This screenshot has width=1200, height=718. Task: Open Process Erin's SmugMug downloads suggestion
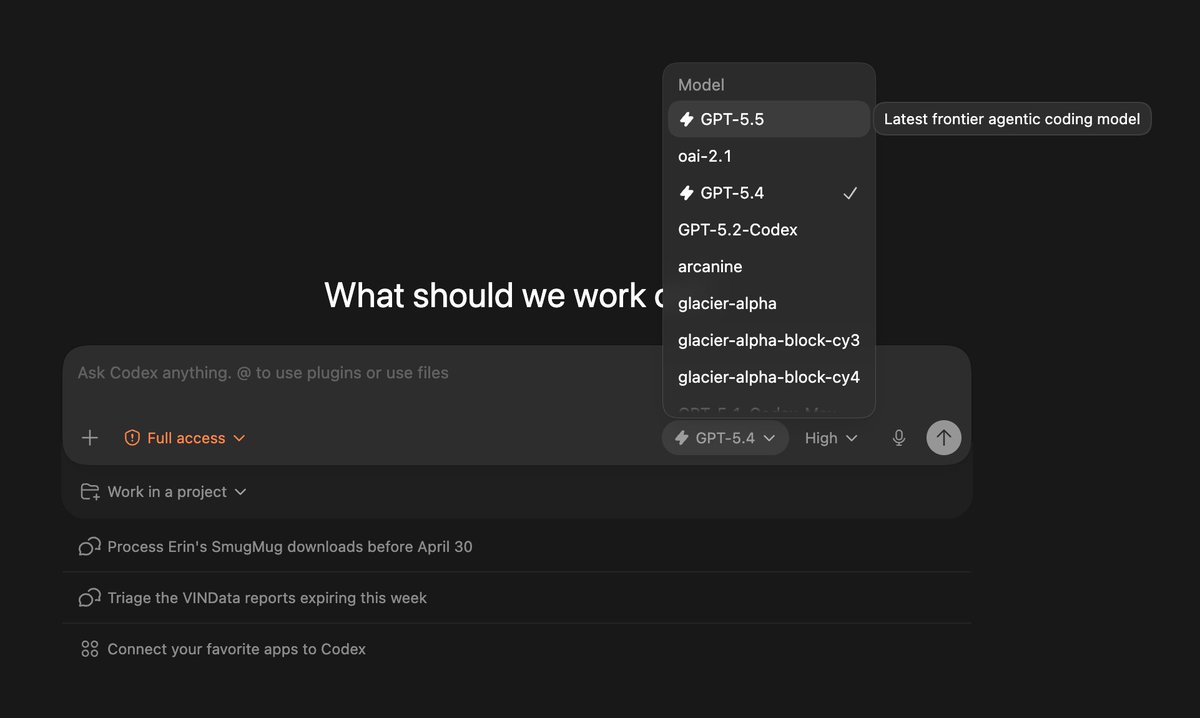(516, 547)
